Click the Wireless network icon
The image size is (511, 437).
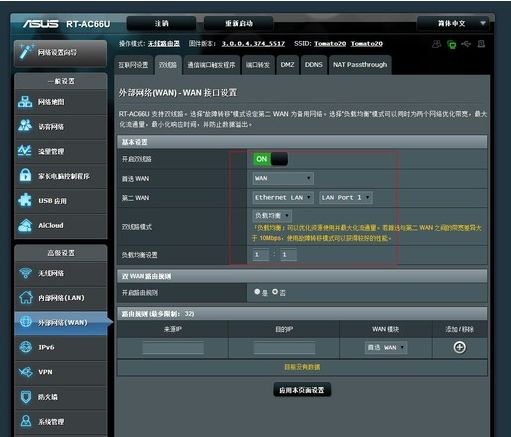point(26,273)
